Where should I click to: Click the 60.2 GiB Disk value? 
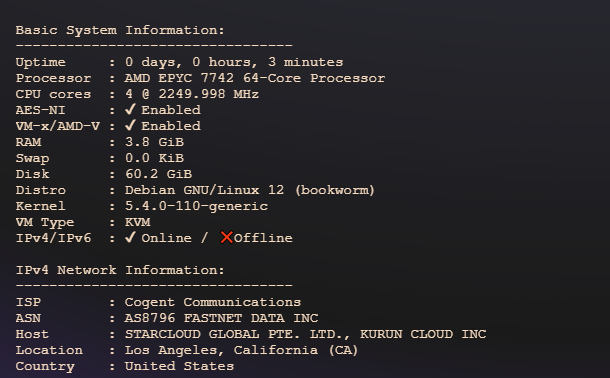coord(158,174)
